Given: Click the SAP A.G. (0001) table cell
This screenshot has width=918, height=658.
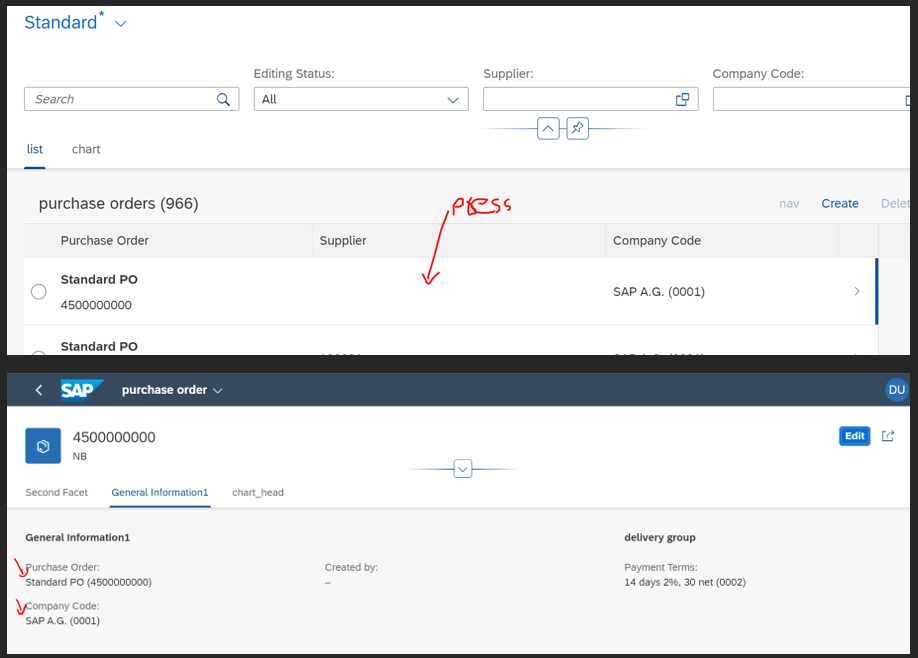Looking at the screenshot, I should point(659,292).
